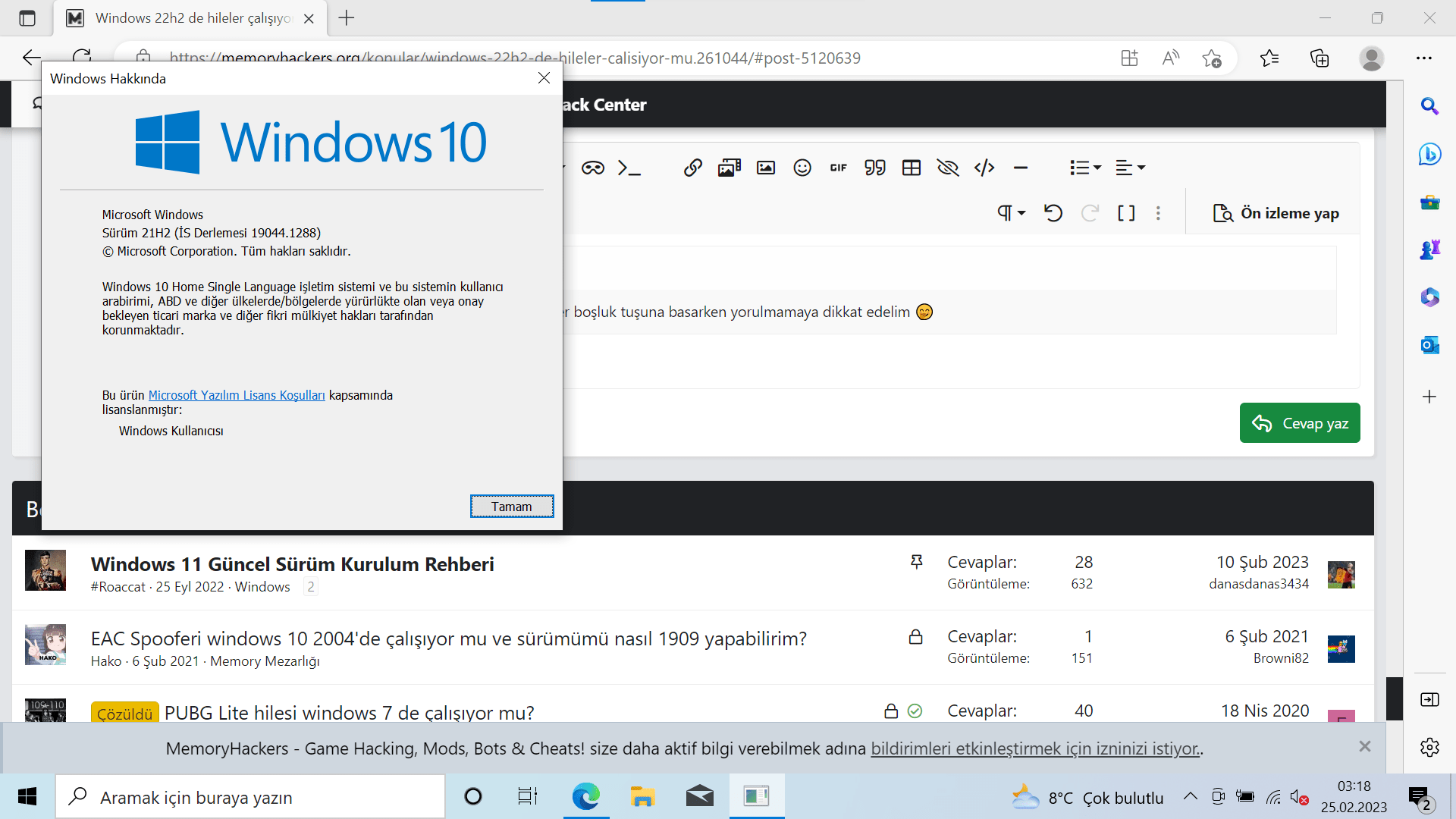Open the Edge profile avatar
This screenshot has height=819, width=1456.
click(1371, 58)
